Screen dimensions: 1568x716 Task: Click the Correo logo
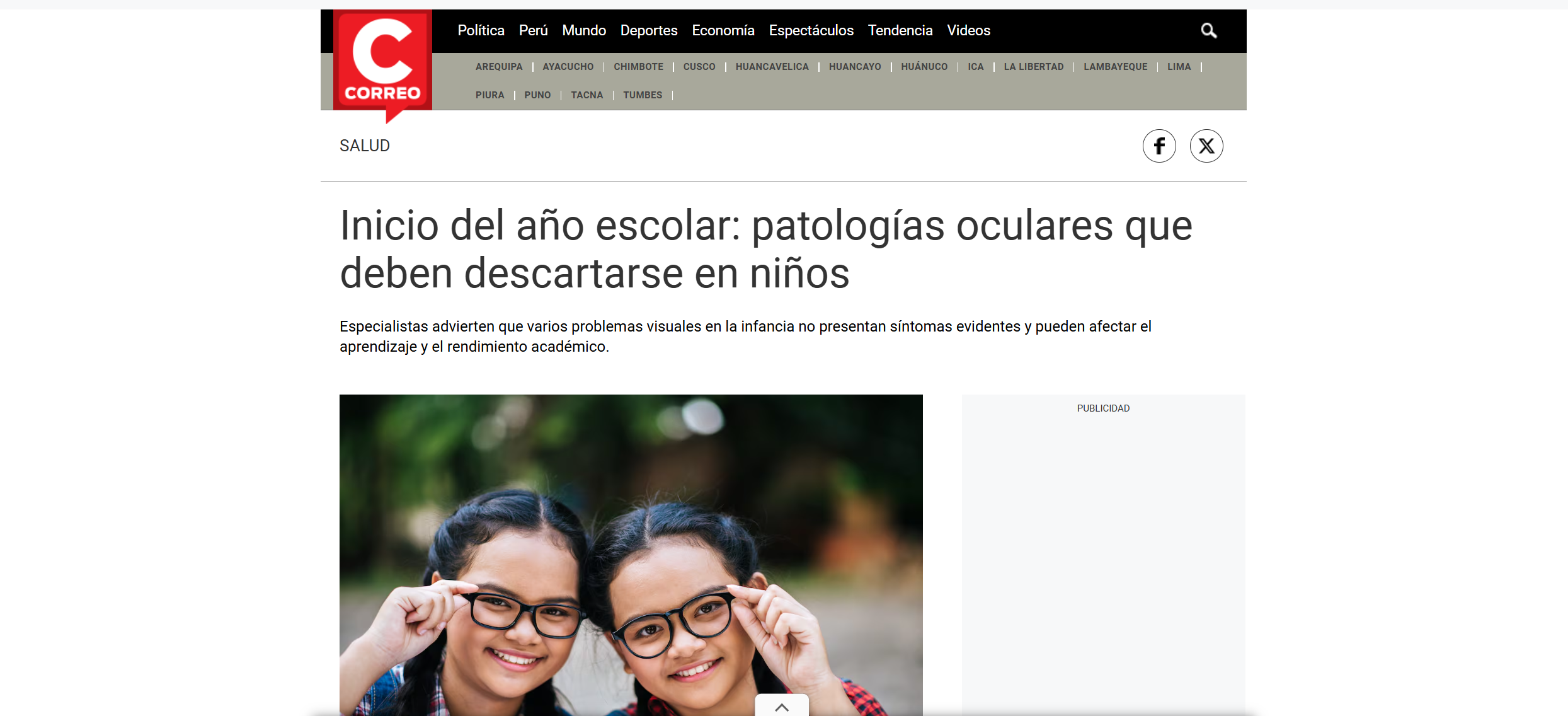tap(382, 62)
